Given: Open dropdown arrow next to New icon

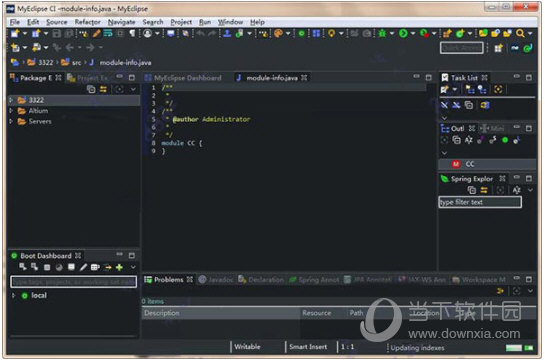Looking at the screenshot, I should (x=25, y=33).
